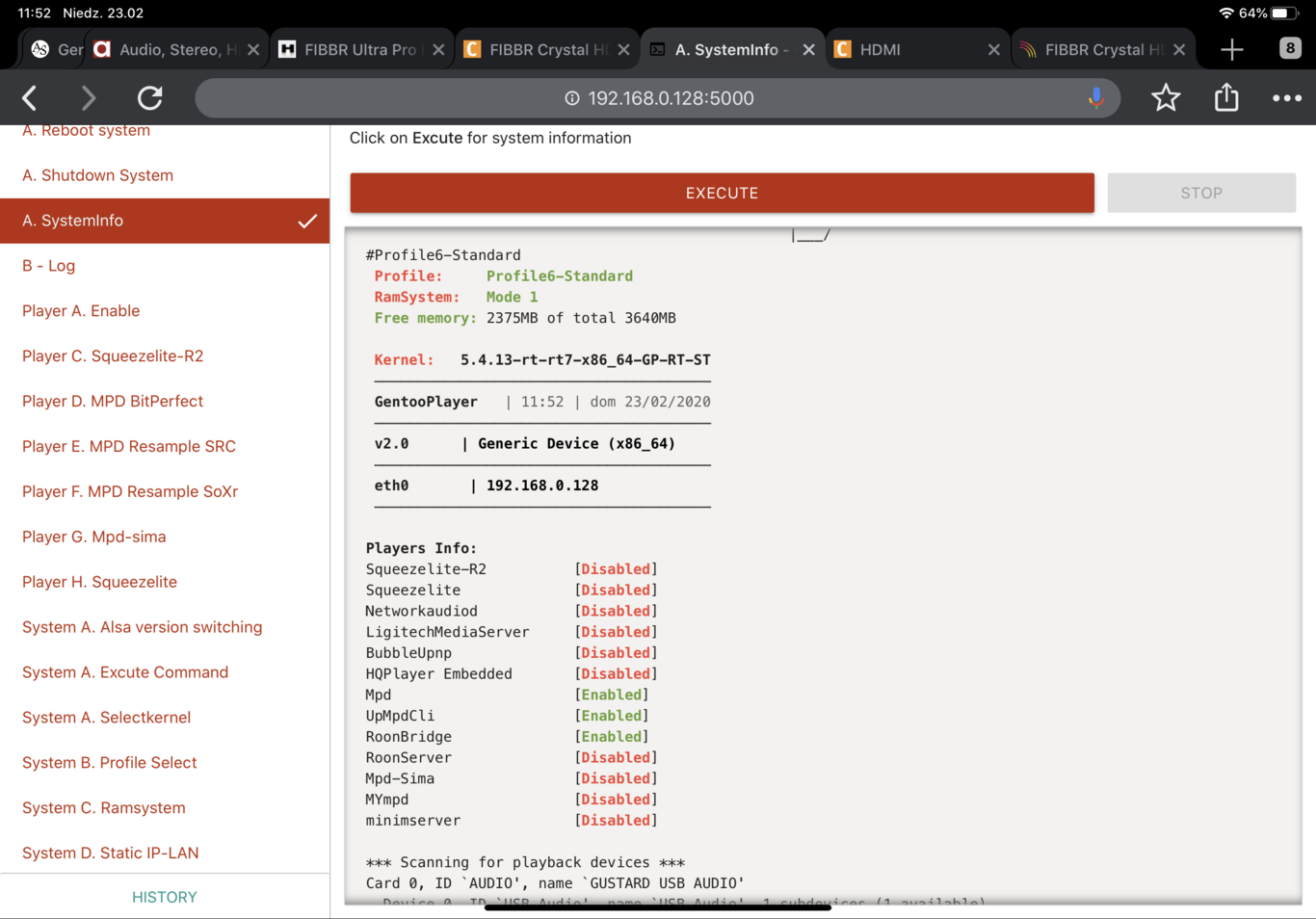1316x919 pixels.
Task: Run the EXECUTE button
Action: pyautogui.click(x=722, y=193)
